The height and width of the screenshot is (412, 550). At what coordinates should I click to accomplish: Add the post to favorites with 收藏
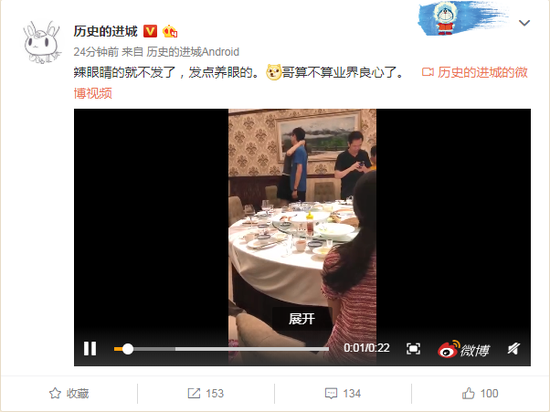click(x=69, y=393)
